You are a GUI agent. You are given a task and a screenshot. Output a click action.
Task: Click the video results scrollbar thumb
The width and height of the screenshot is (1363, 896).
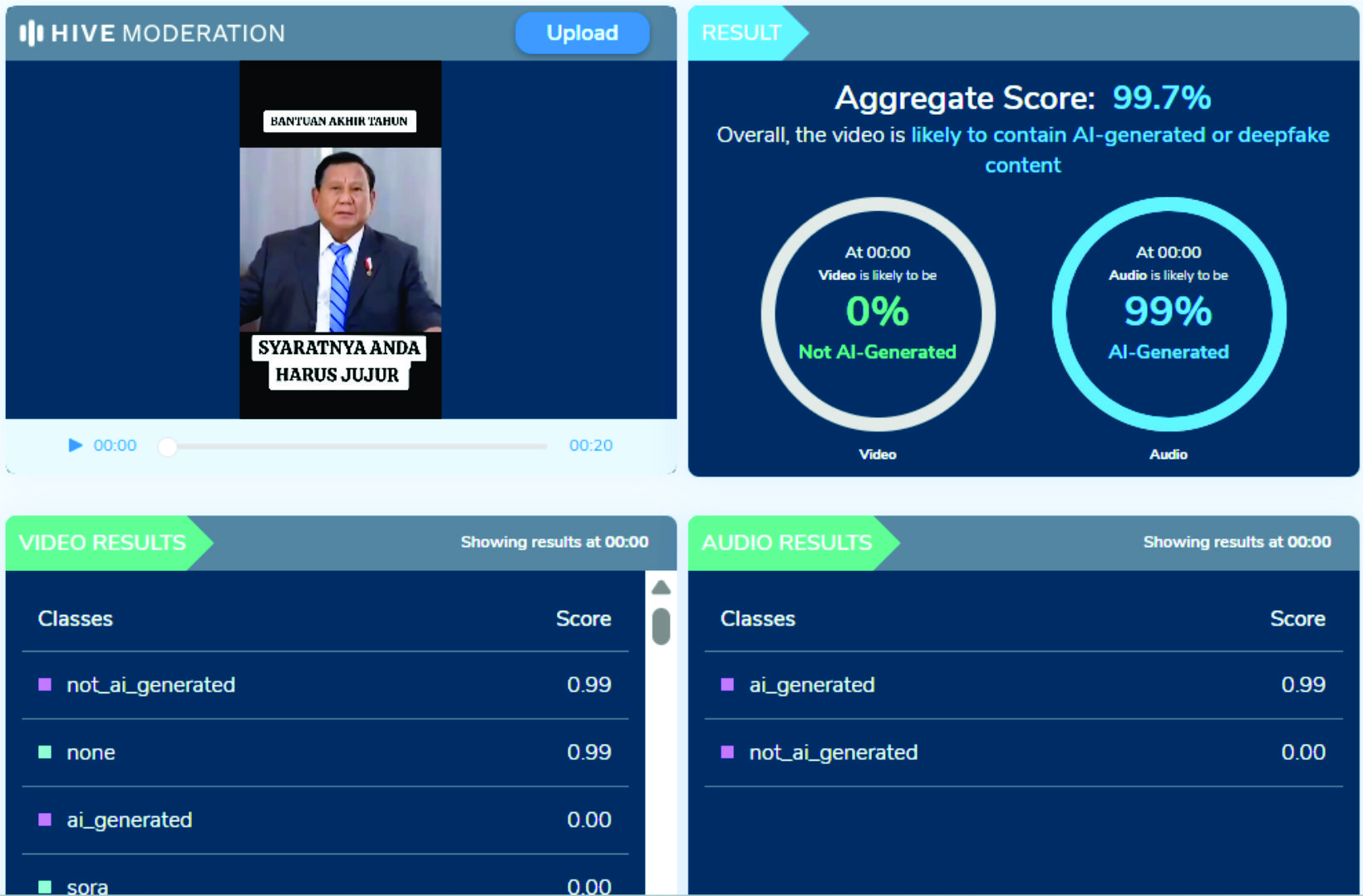point(662,626)
